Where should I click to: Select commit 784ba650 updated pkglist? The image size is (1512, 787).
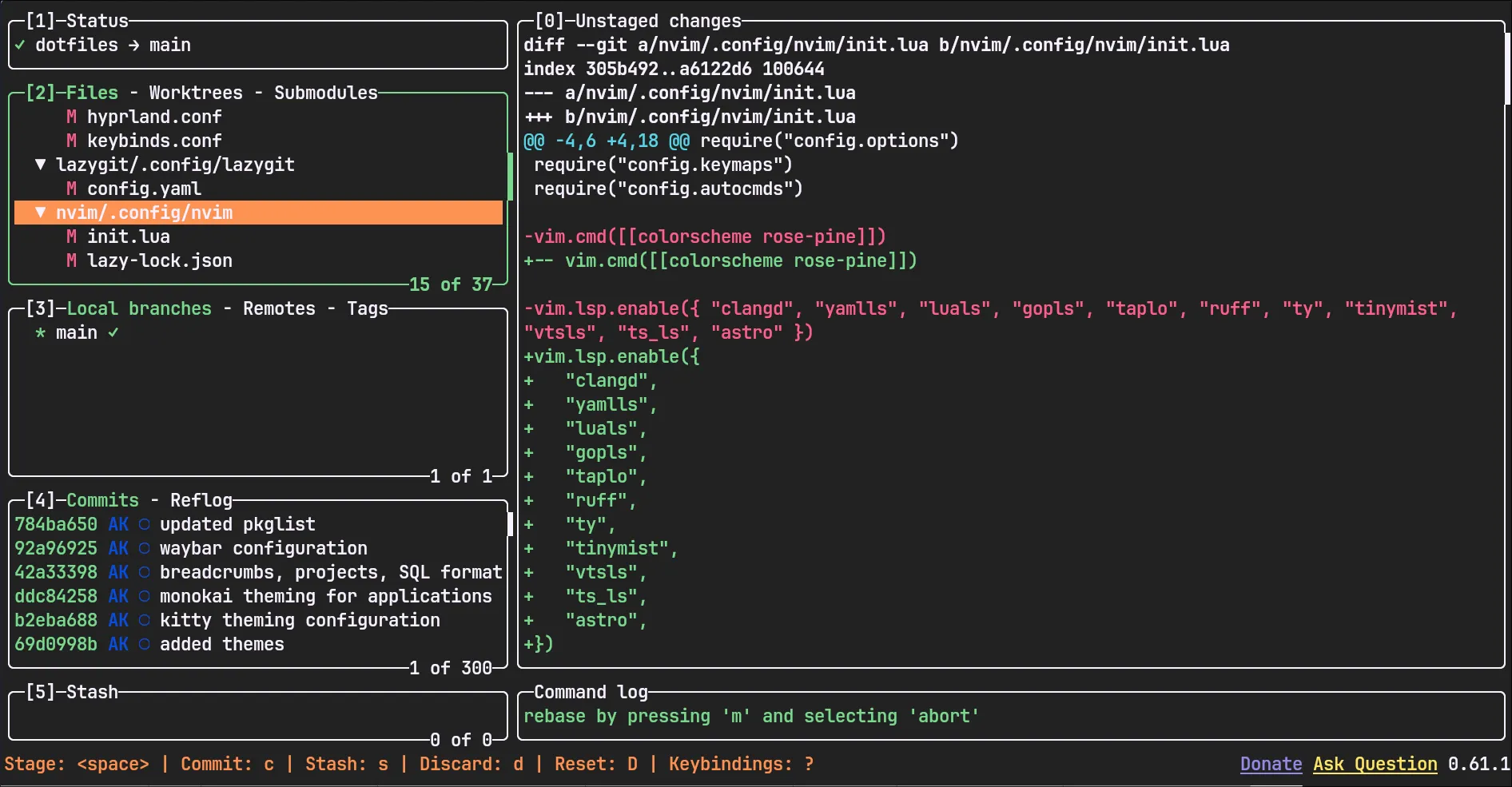coord(258,524)
